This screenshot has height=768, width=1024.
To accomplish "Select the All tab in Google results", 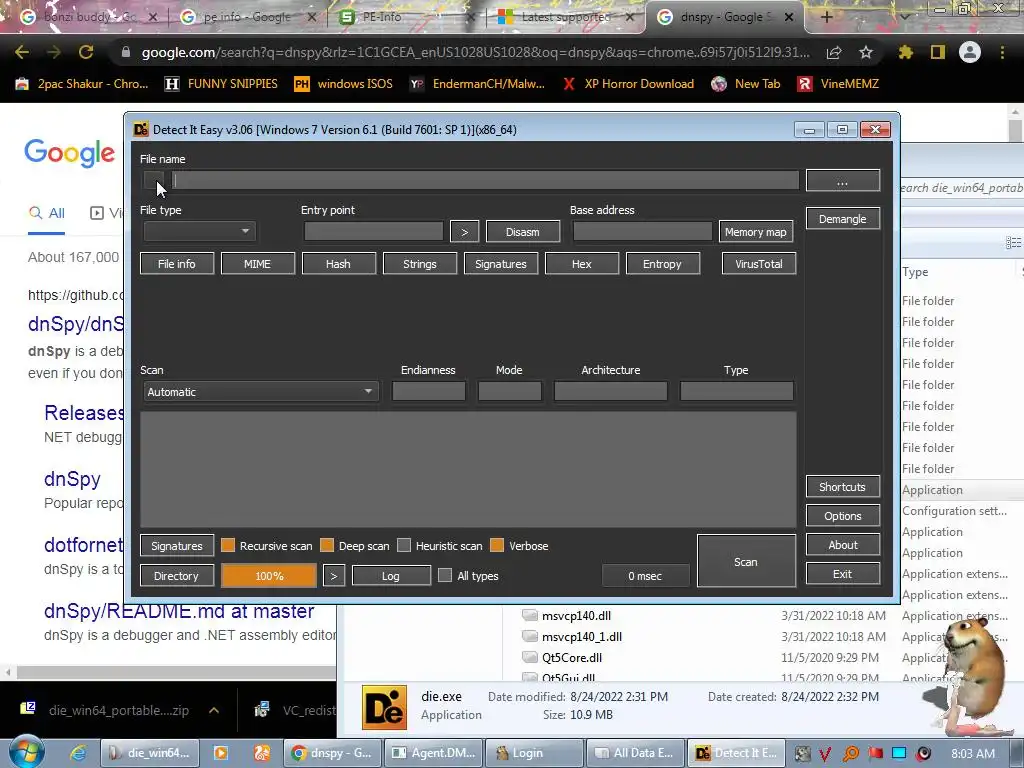I will [x=46, y=213].
